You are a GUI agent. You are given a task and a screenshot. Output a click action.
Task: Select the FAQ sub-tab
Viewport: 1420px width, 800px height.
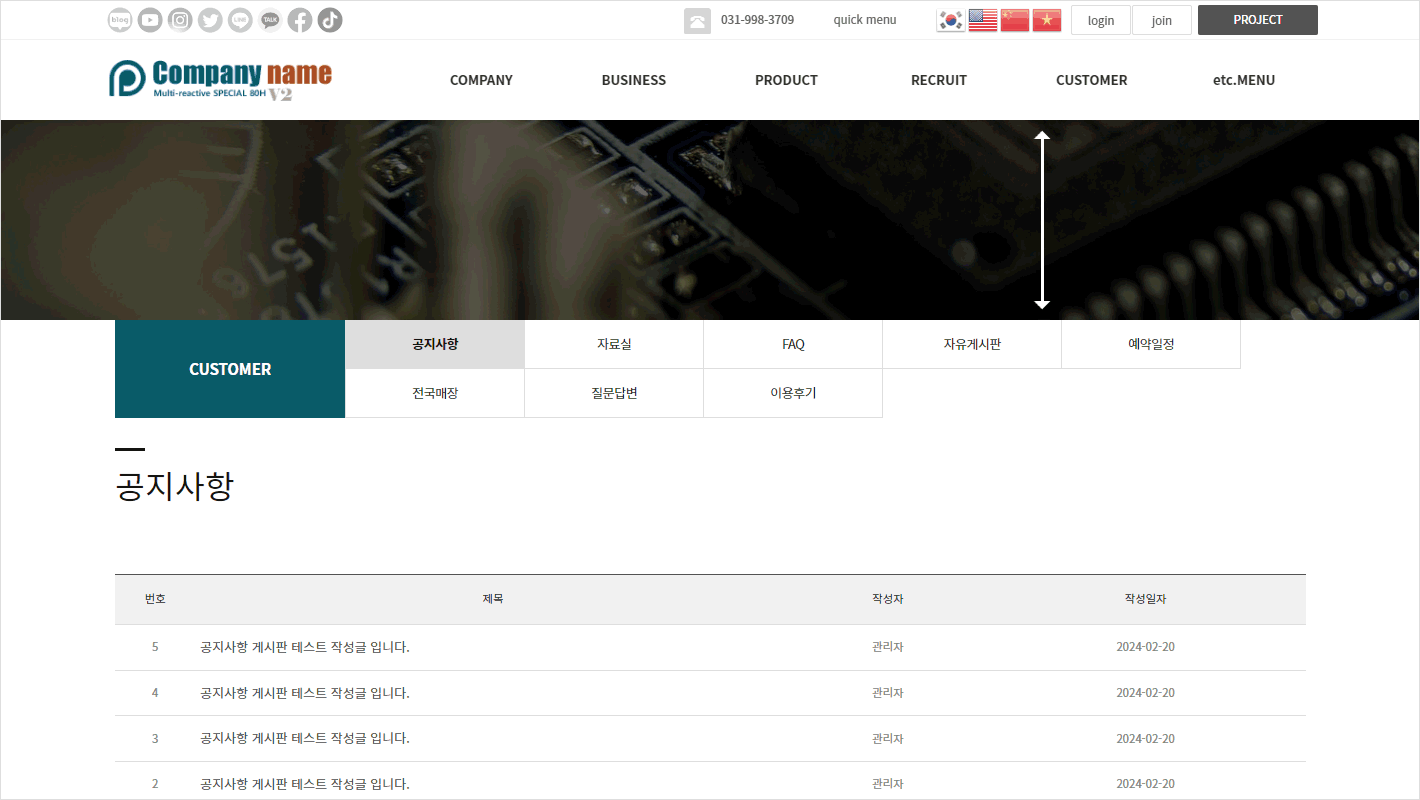[793, 344]
